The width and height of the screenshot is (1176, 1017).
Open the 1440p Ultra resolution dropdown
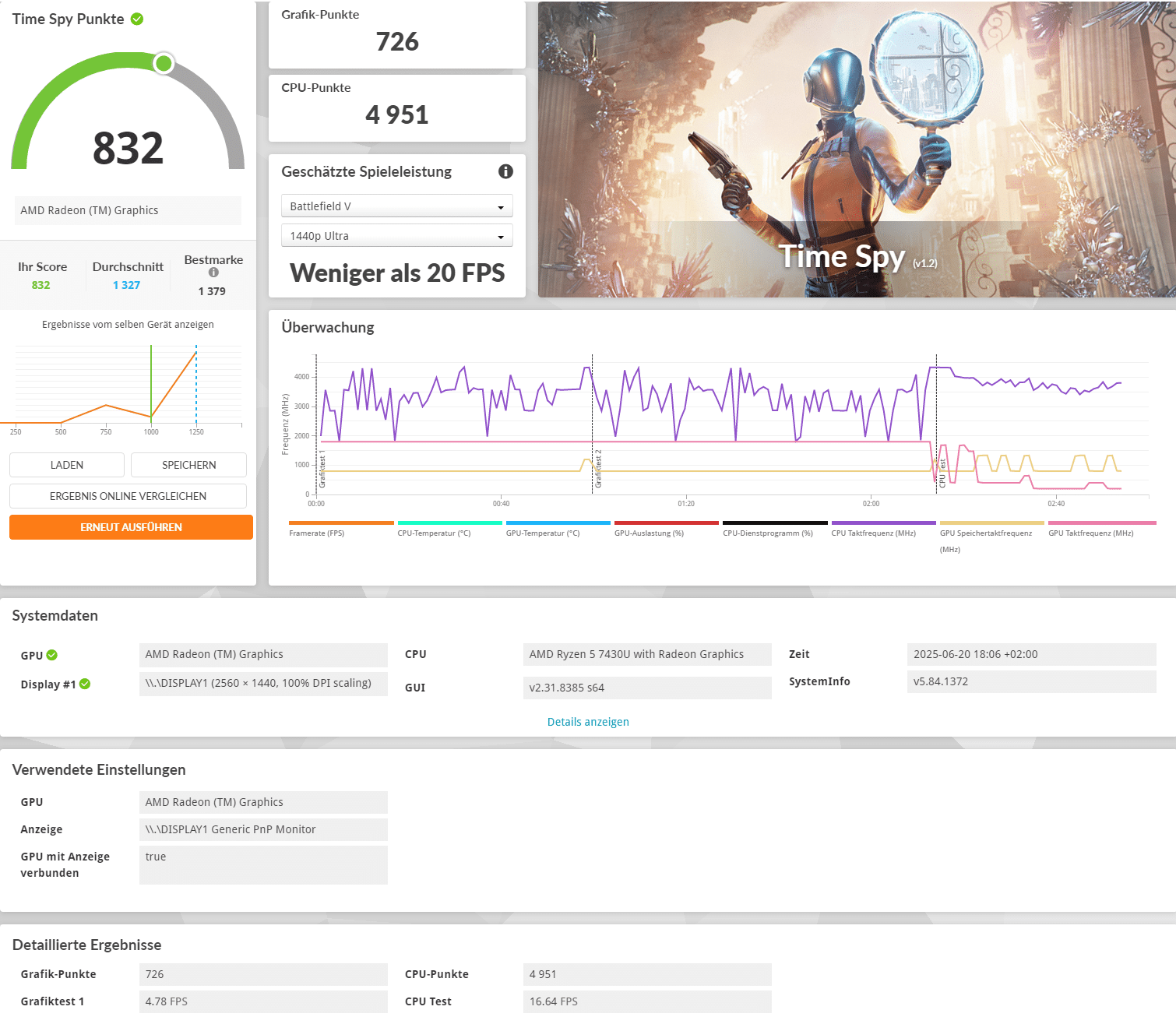click(x=396, y=236)
